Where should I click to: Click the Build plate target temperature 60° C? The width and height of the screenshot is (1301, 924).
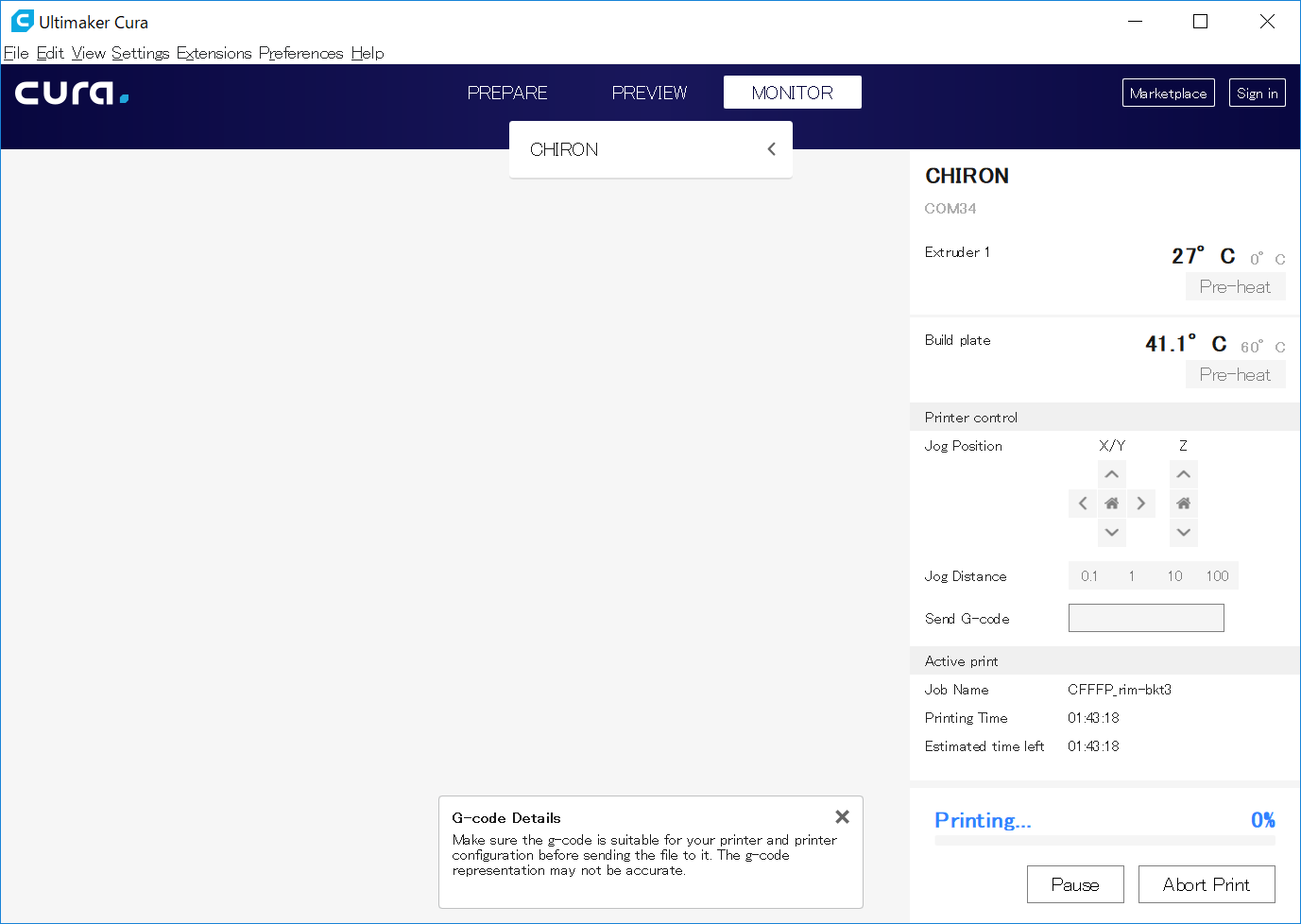(1263, 347)
